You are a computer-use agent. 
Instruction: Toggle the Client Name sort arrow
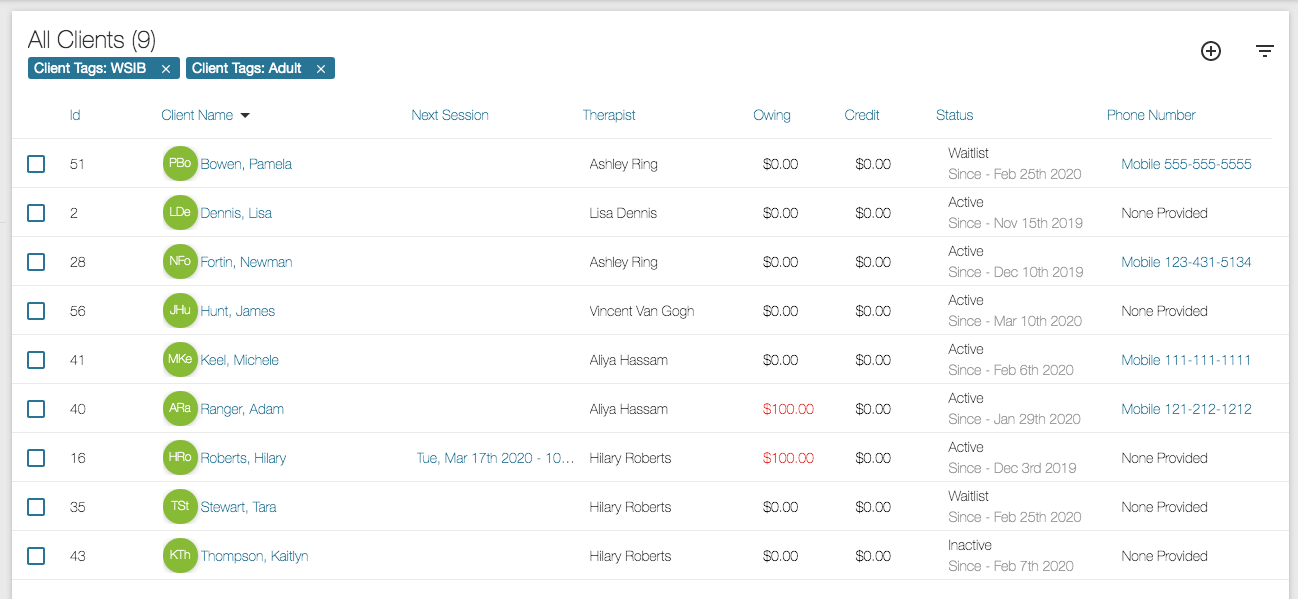245,116
